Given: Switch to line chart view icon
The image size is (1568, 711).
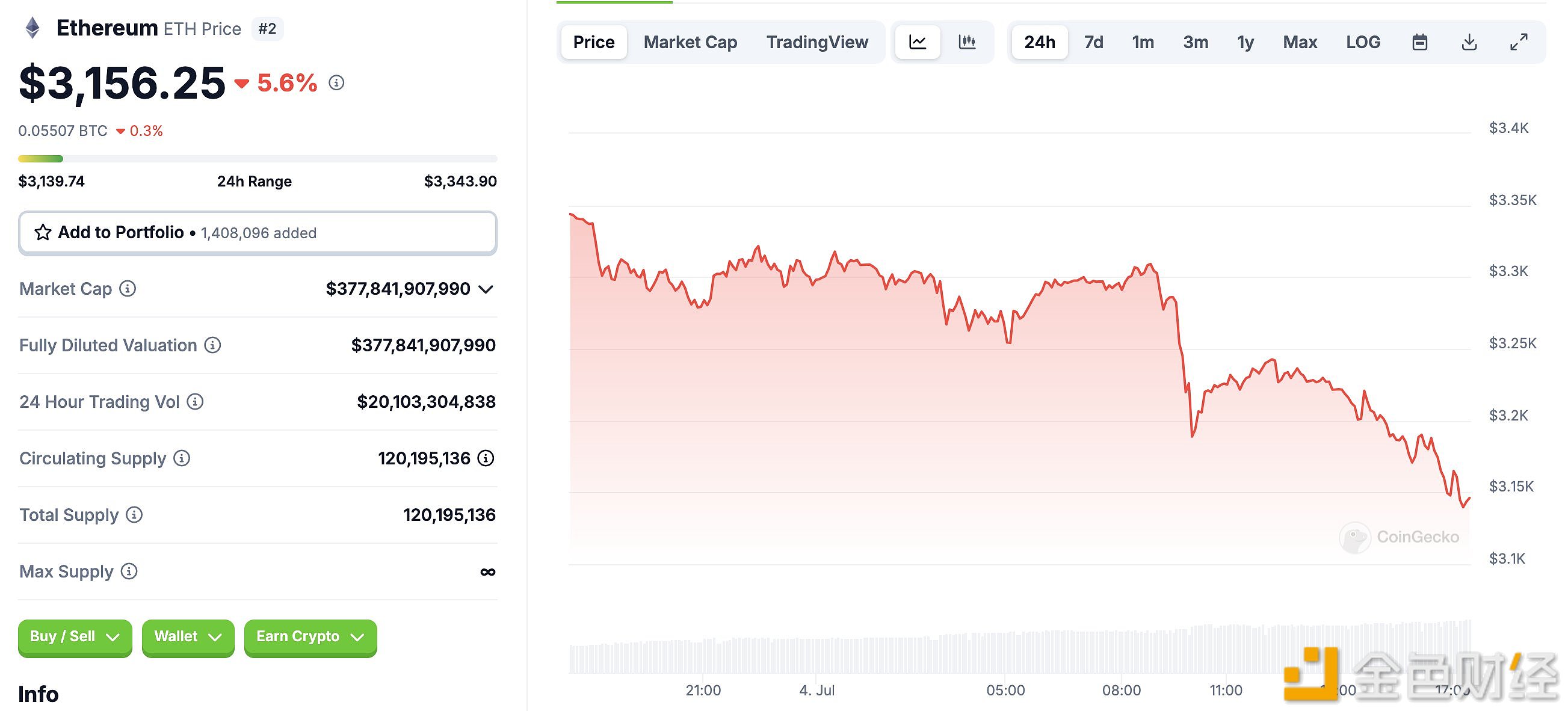Looking at the screenshot, I should 918,42.
